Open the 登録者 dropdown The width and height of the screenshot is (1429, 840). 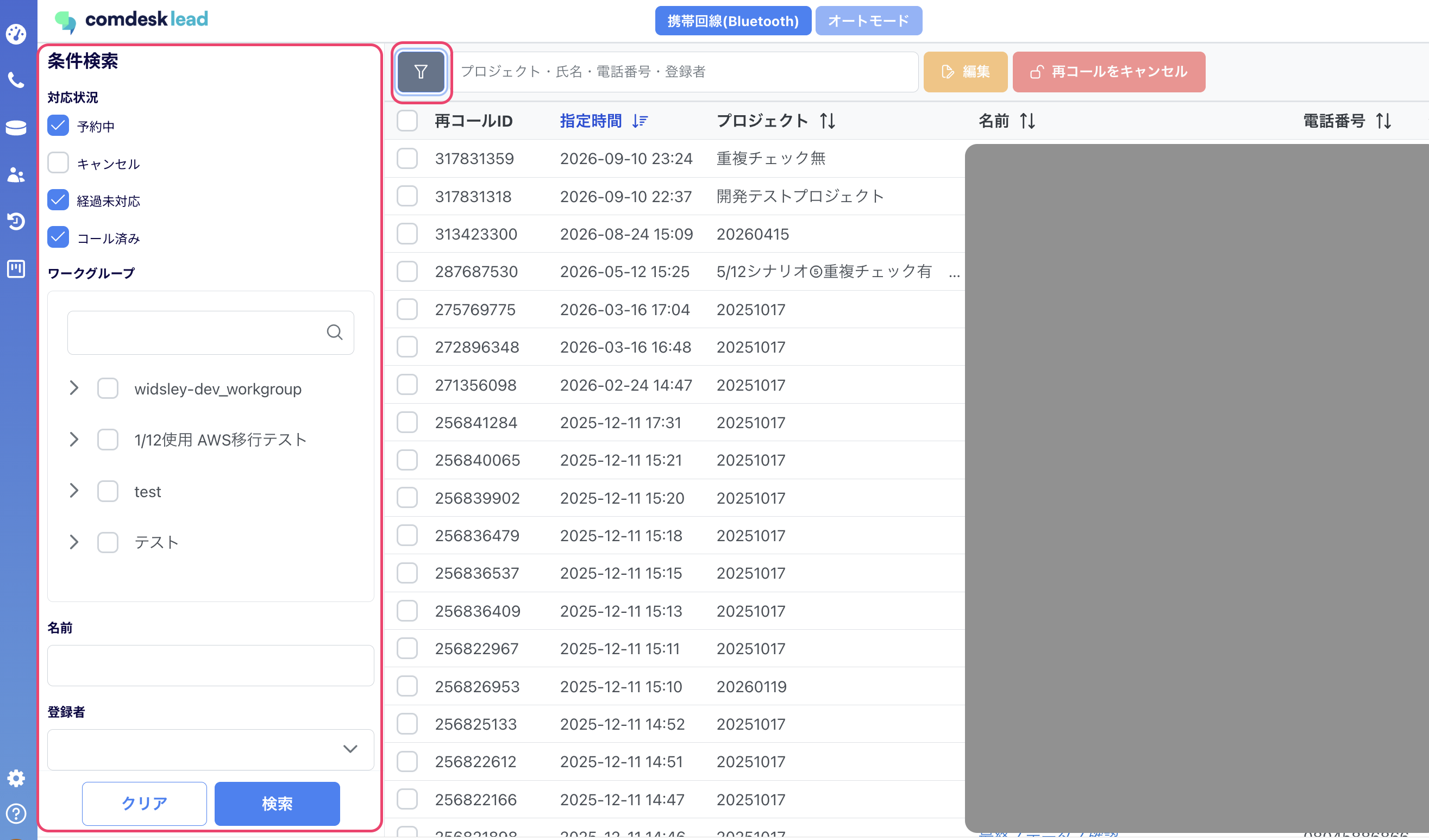(x=210, y=749)
